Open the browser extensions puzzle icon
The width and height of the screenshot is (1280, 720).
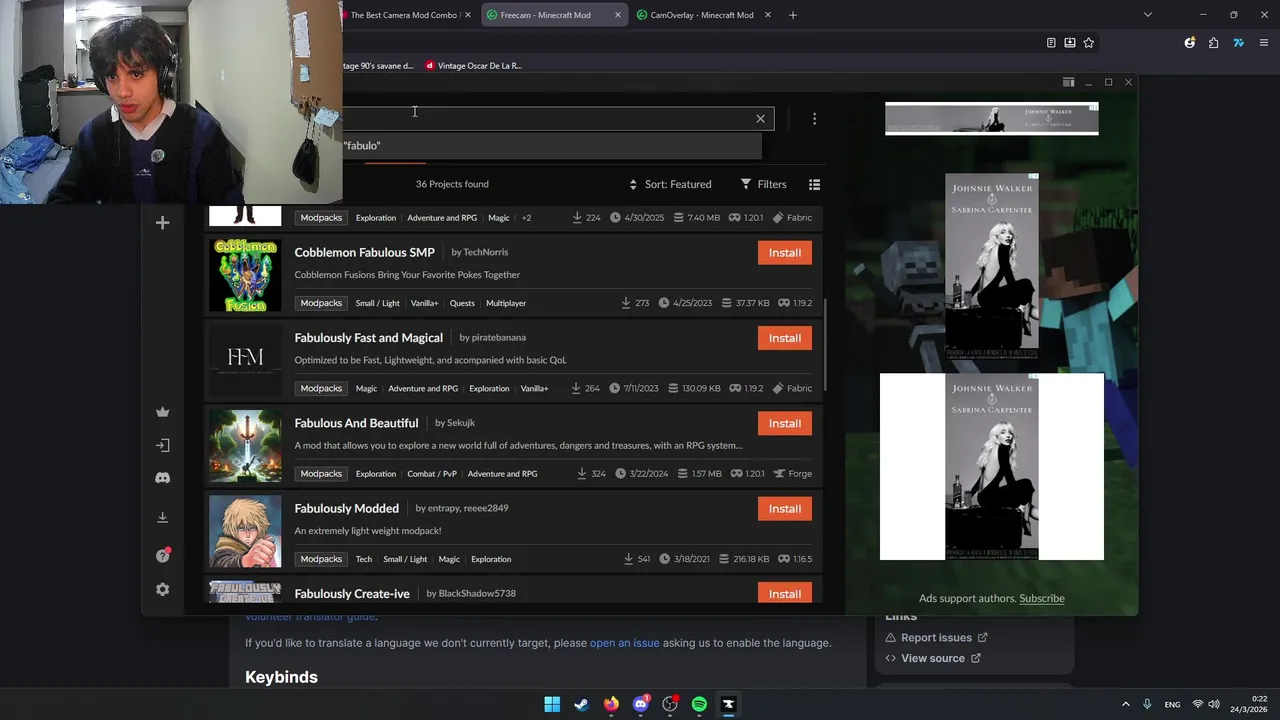point(1213,43)
